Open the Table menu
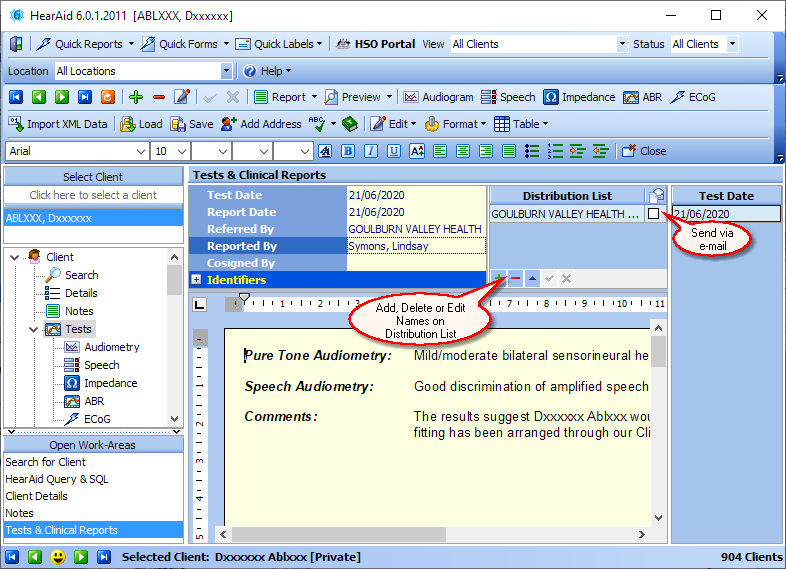This screenshot has width=786, height=569. click(521, 124)
